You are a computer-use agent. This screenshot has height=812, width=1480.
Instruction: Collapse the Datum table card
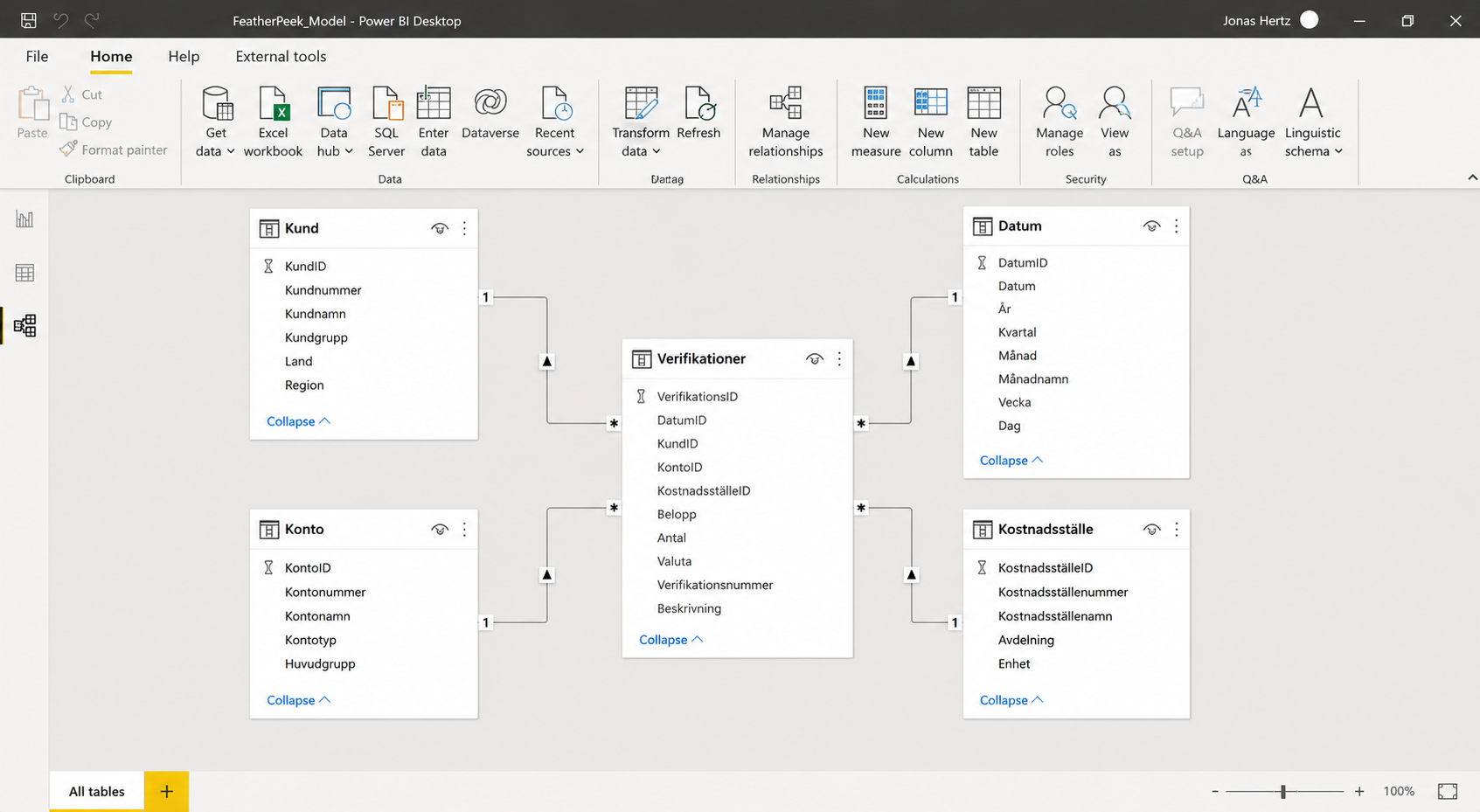click(x=1011, y=461)
